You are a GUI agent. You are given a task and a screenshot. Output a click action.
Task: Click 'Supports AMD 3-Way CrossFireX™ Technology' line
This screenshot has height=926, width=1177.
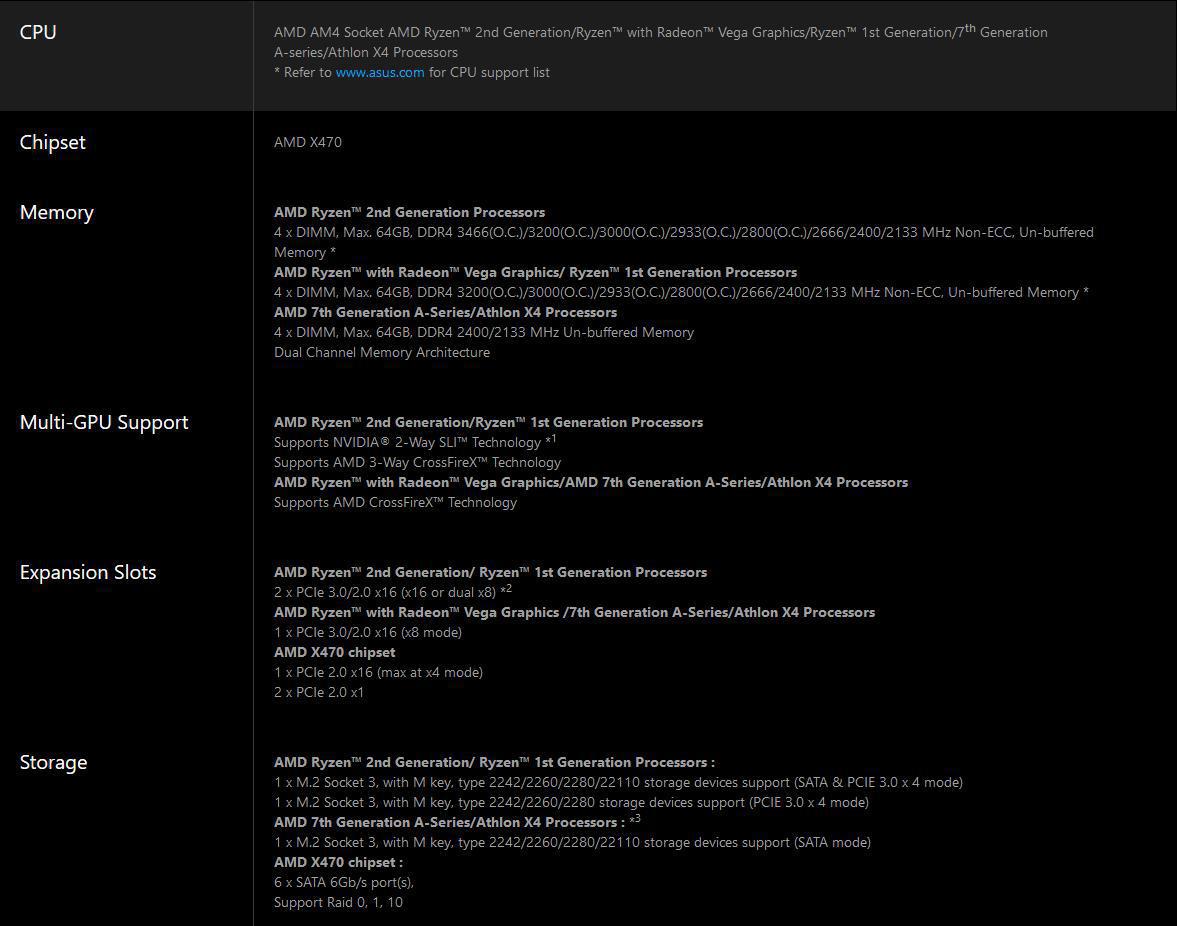417,462
